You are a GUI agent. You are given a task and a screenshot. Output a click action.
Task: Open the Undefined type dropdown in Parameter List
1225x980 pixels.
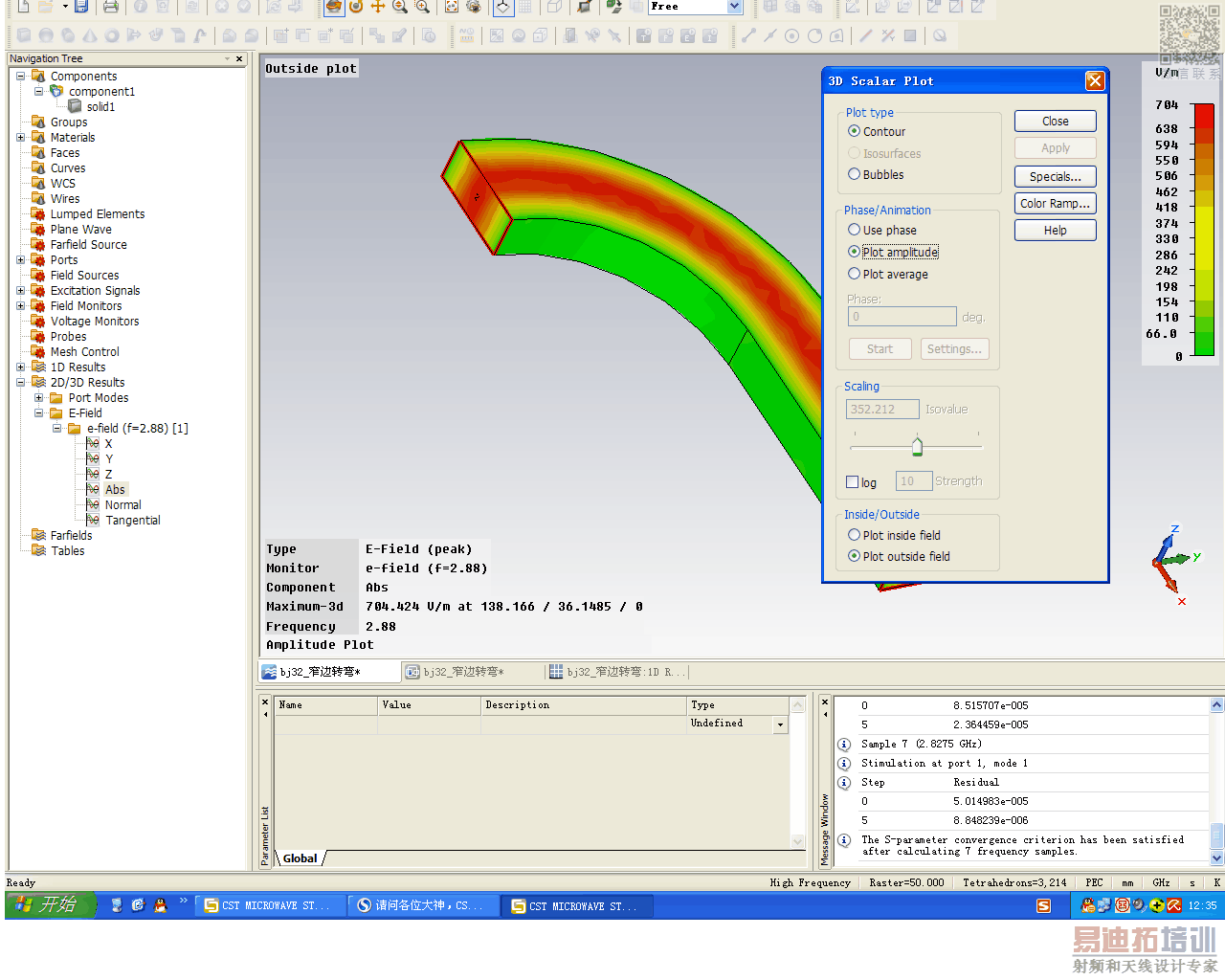pos(780,725)
